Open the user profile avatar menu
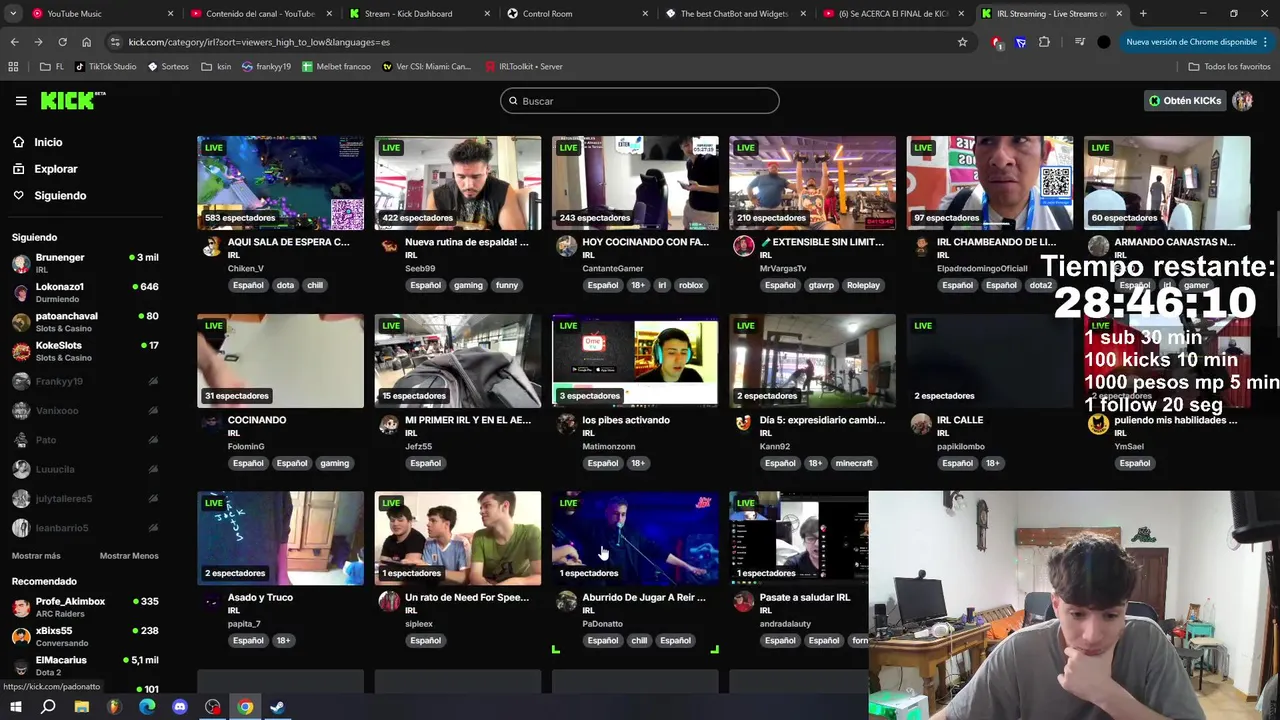The height and width of the screenshot is (720, 1280). click(x=1243, y=101)
